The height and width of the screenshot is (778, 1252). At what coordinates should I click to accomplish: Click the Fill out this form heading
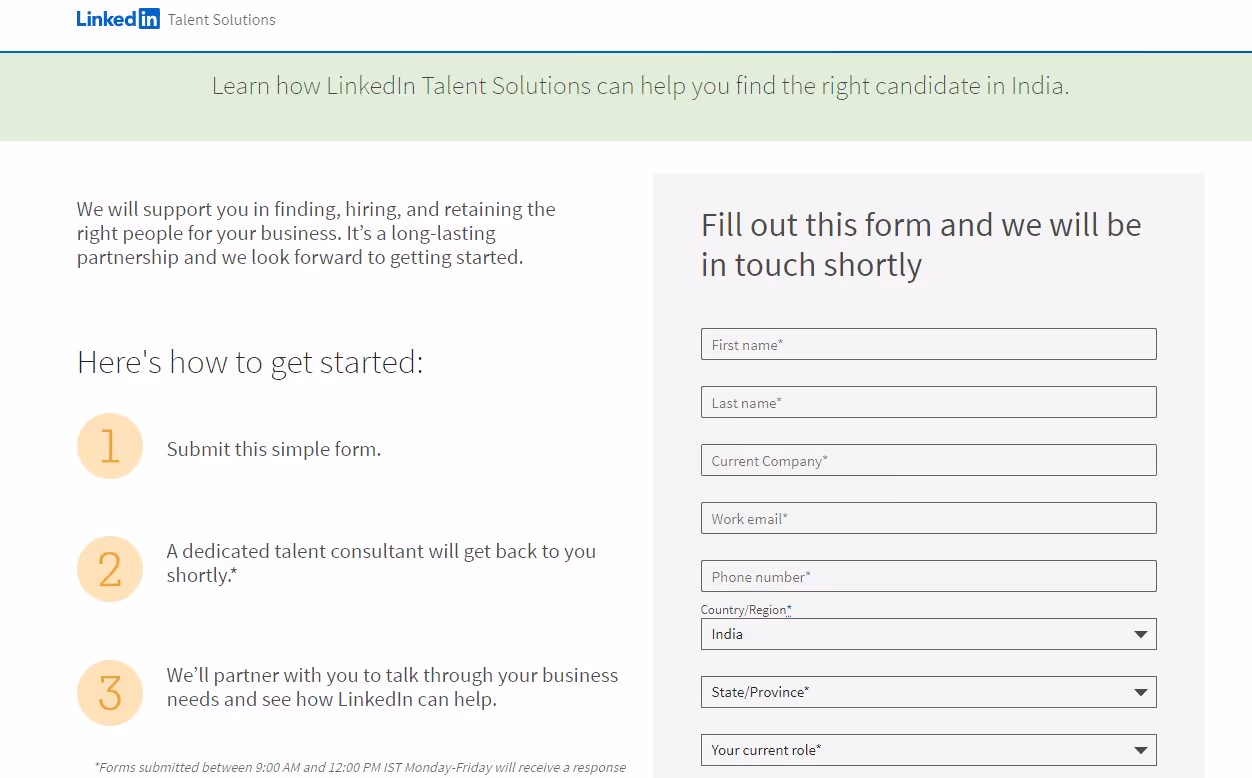click(920, 244)
